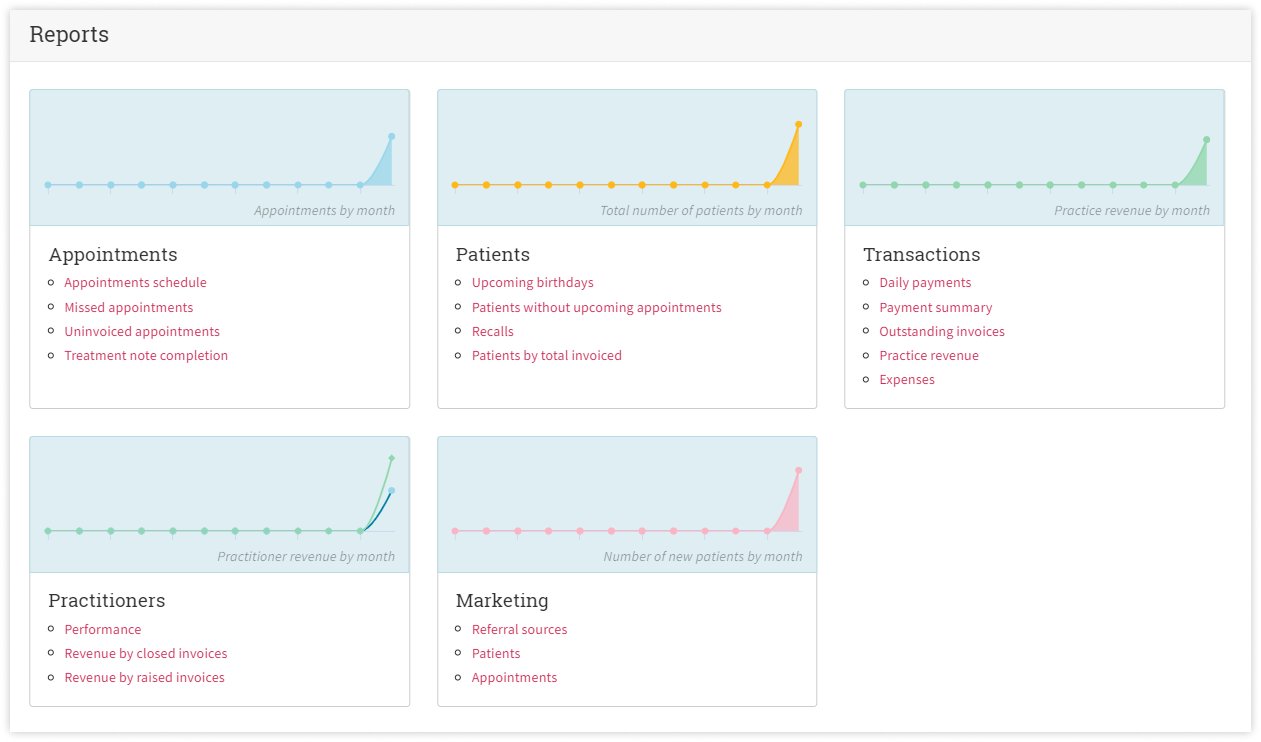Show the Outstanding invoices report
The image size is (1261, 742).
(x=941, y=332)
